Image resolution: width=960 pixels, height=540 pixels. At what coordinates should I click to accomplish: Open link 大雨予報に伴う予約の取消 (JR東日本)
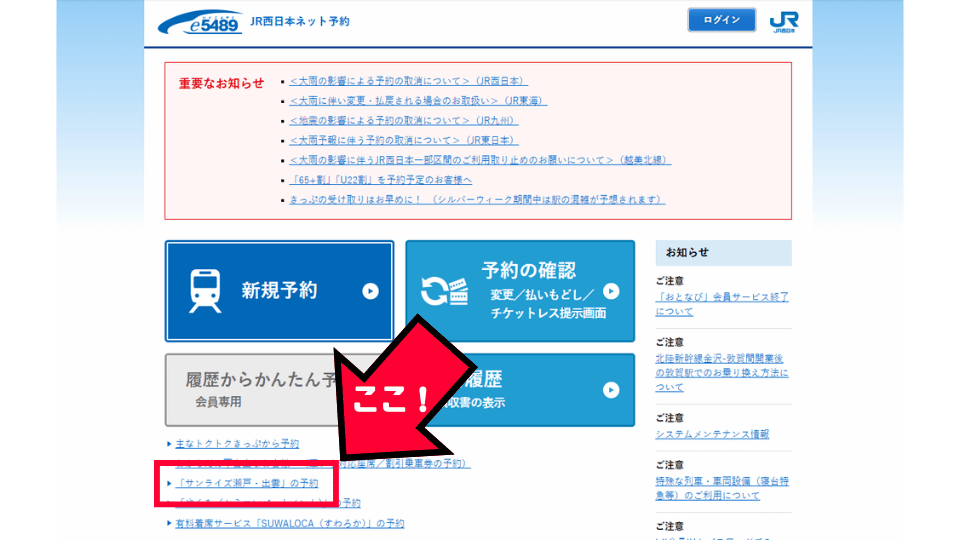point(403,140)
